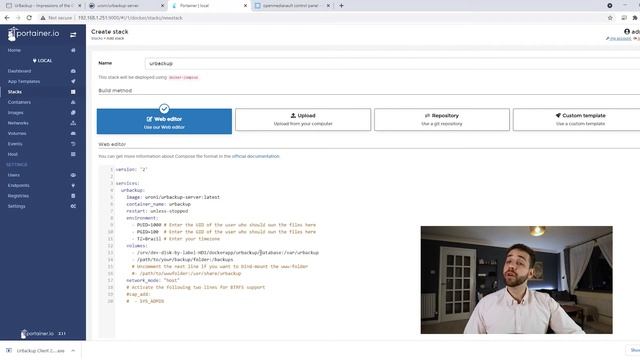Screen dimensions: 640x360
Task: Open the browser extensions puzzle icon
Action: [x=635, y=18]
